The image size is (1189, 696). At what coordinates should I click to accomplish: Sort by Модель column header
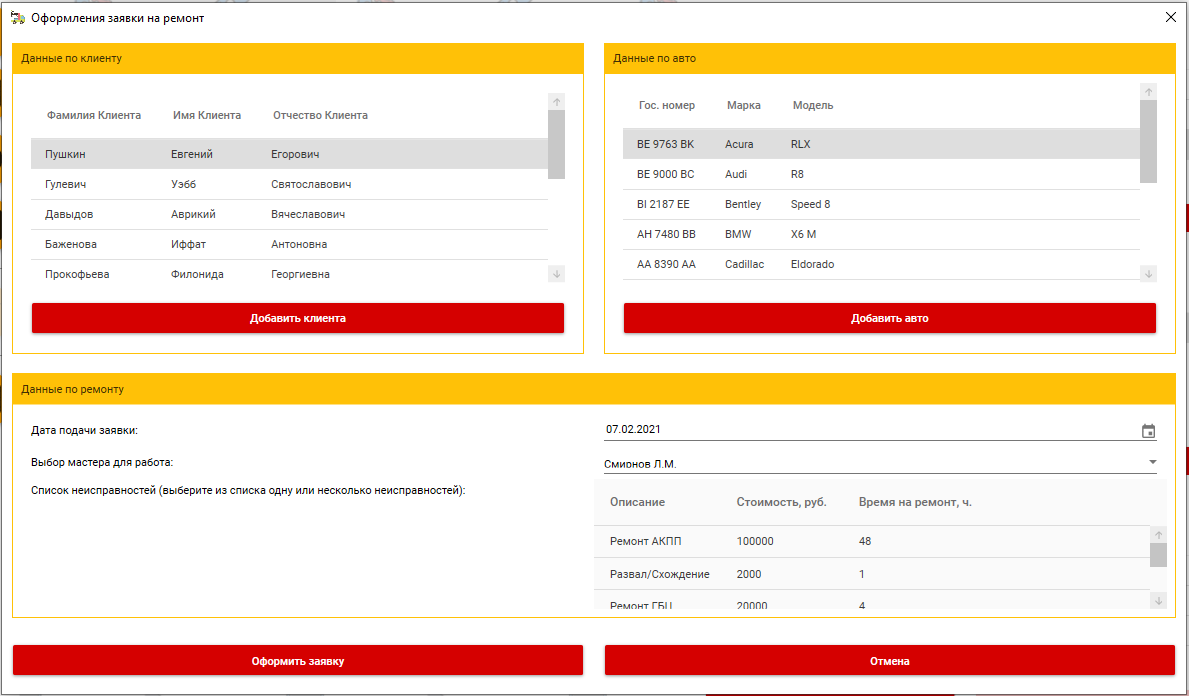(813, 105)
